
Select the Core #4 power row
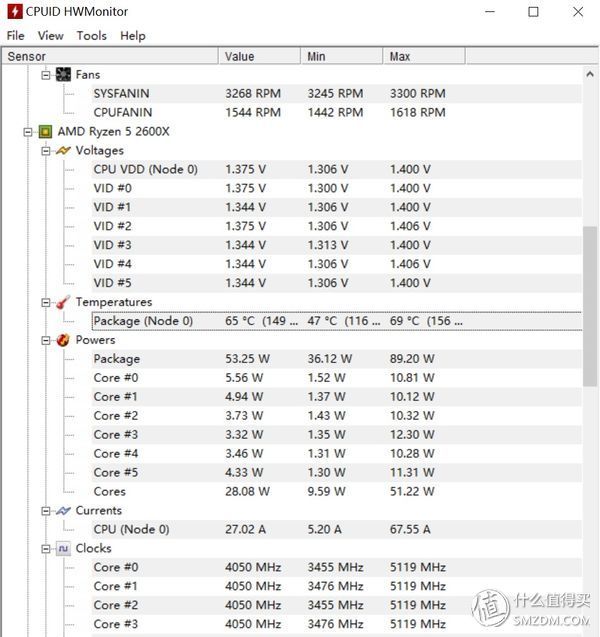[337, 454]
